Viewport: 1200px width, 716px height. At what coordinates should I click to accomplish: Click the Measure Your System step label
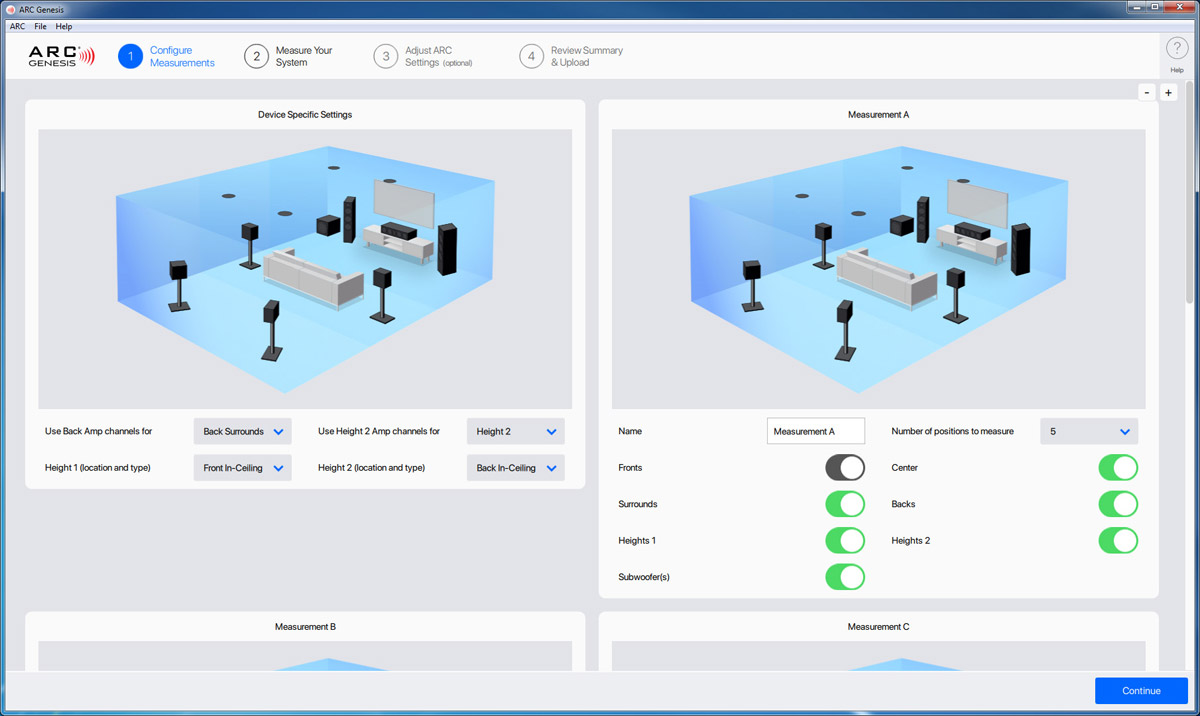click(x=304, y=56)
